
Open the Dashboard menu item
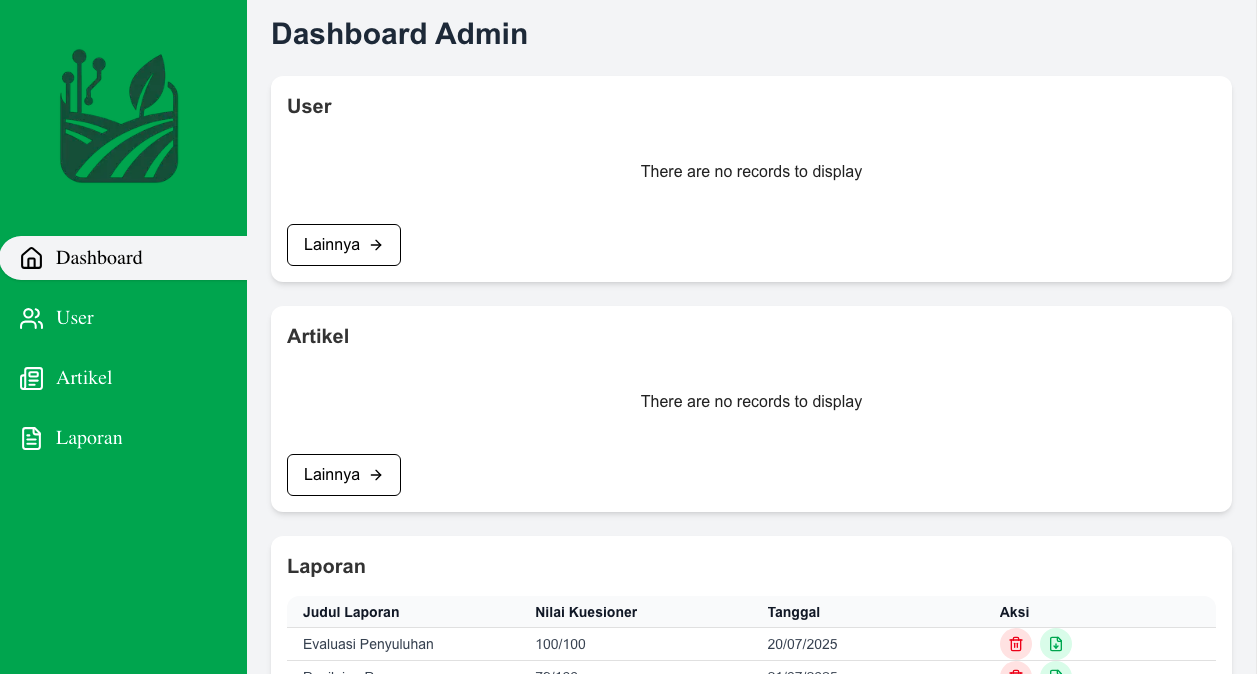pos(99,258)
